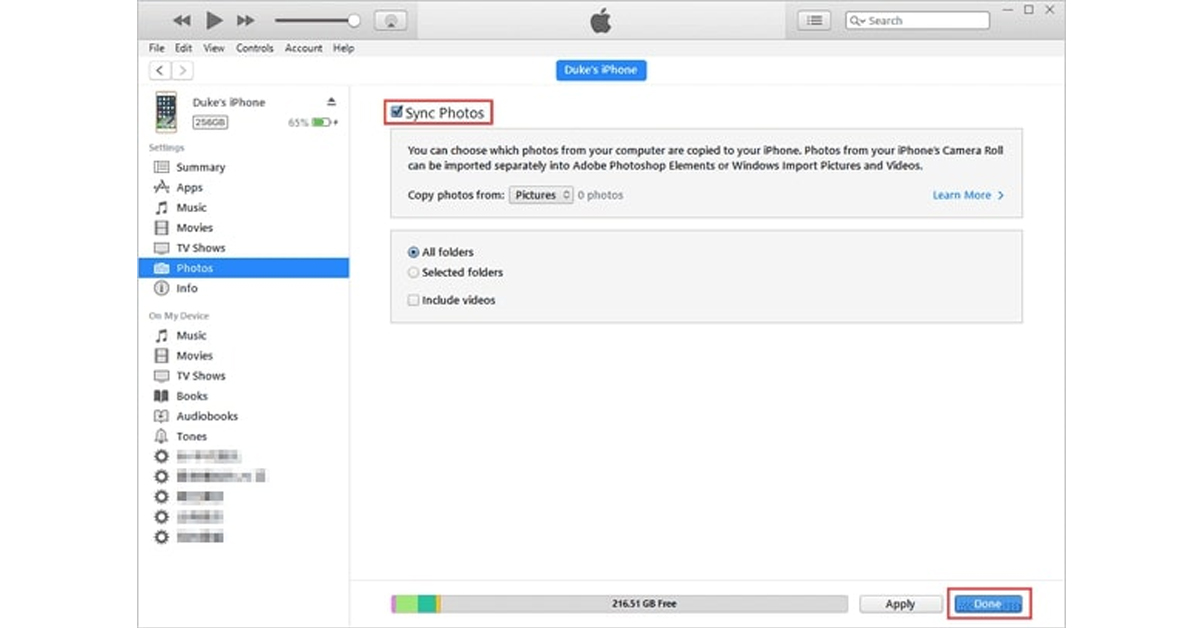Open the search options magnifier dropdown

click(857, 20)
